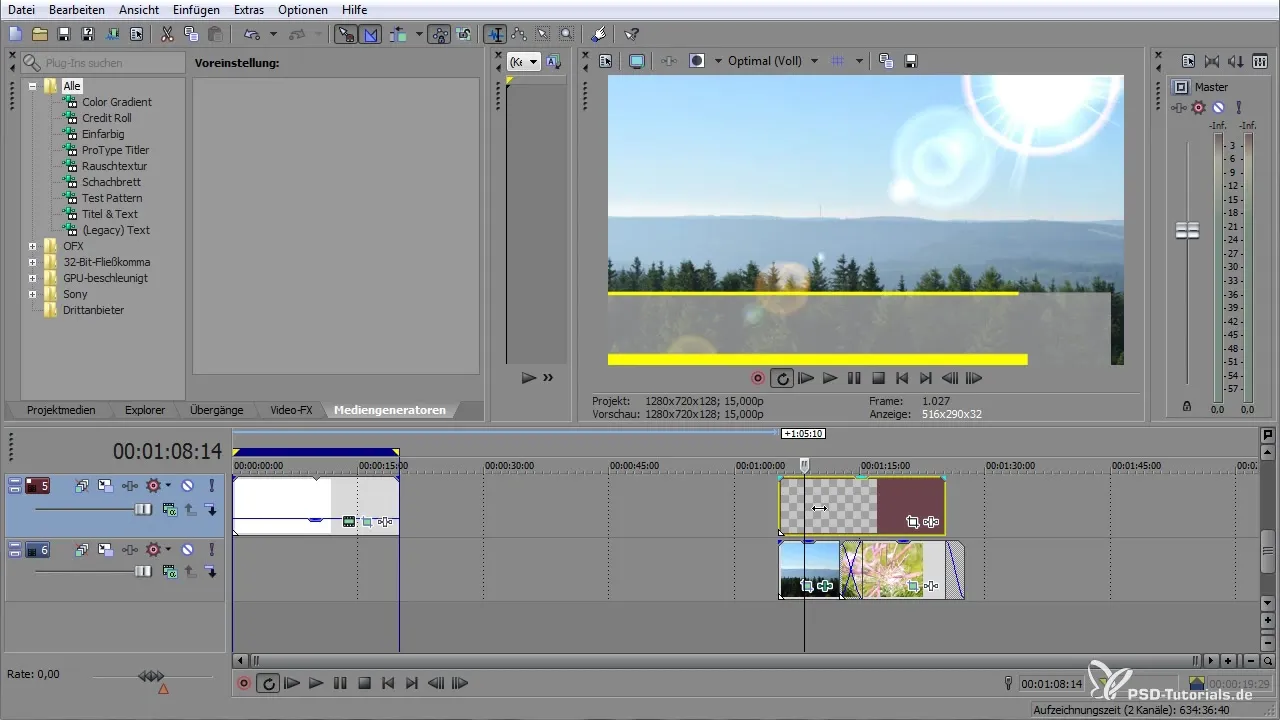This screenshot has height=720, width=1280.
Task: Open the Bearbeiten menu
Action: click(x=77, y=9)
